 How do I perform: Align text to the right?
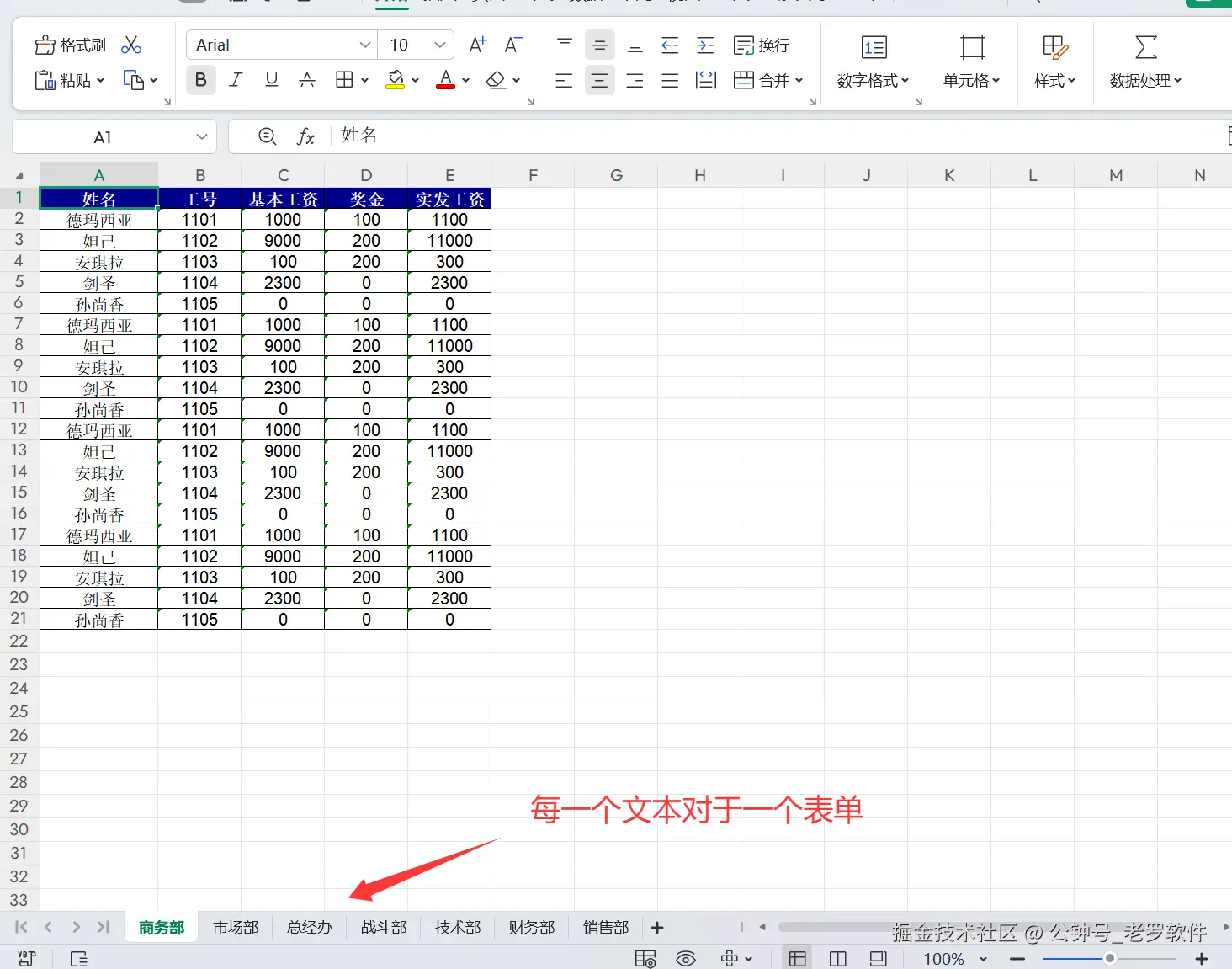click(635, 80)
